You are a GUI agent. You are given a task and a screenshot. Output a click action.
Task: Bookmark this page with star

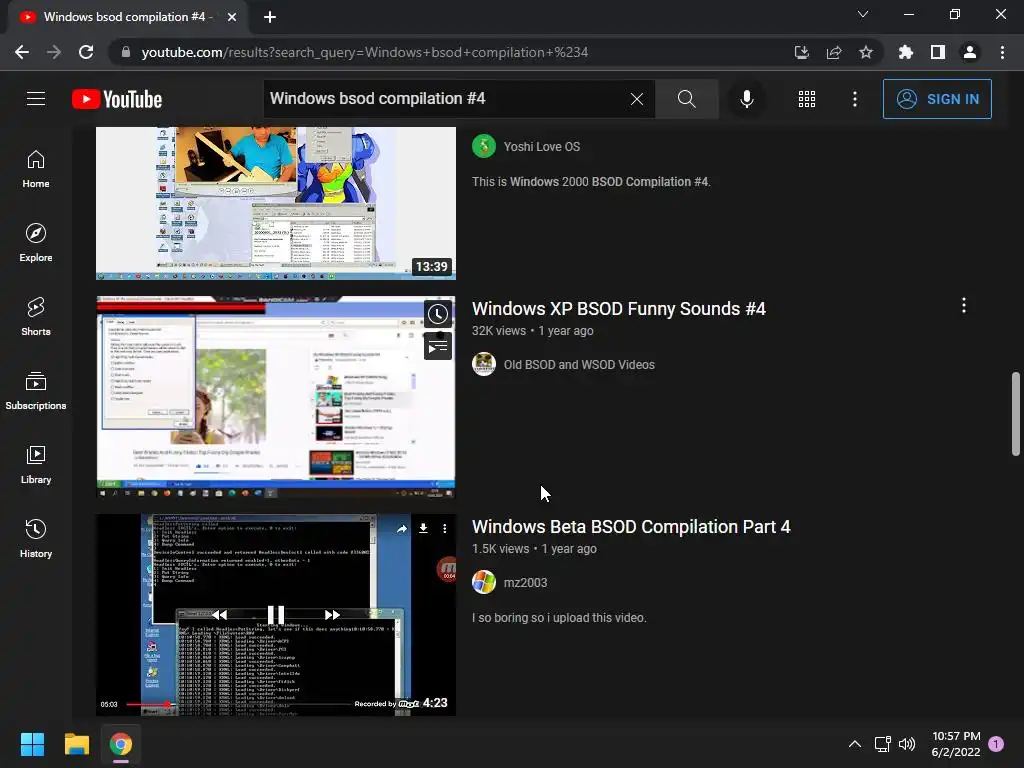point(866,52)
